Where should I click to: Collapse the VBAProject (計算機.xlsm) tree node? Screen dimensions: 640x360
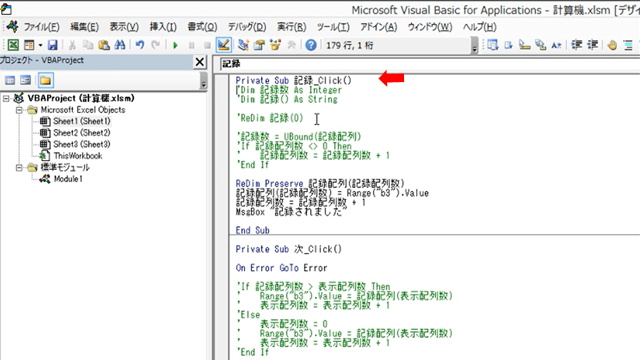point(6,98)
